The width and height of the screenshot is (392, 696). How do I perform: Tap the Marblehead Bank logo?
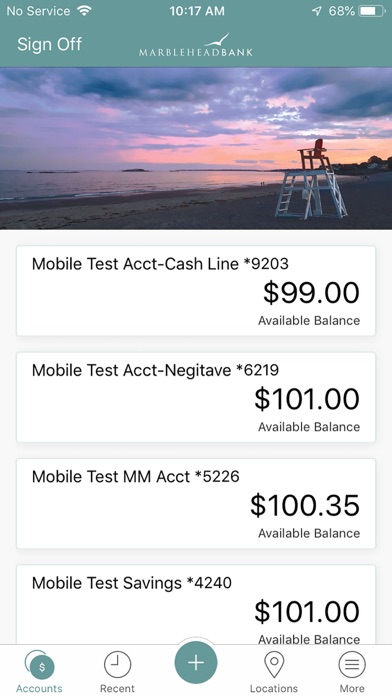[196, 45]
